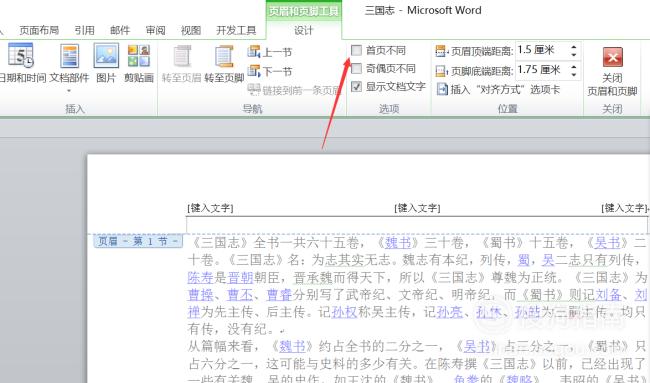Image resolution: width=650 pixels, height=383 pixels.
Task: Open the 剪贴画 clip art icon
Action: pos(139,56)
